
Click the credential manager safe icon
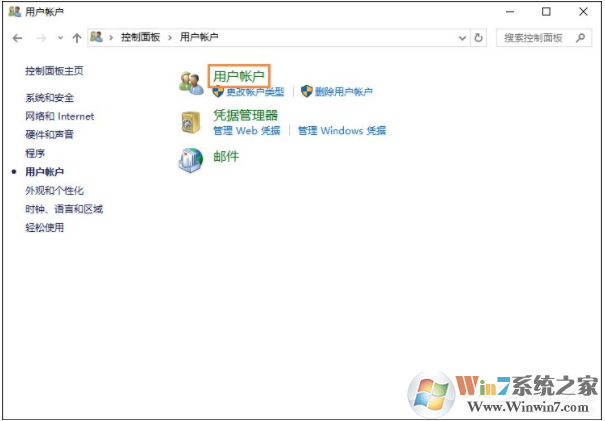(x=191, y=122)
